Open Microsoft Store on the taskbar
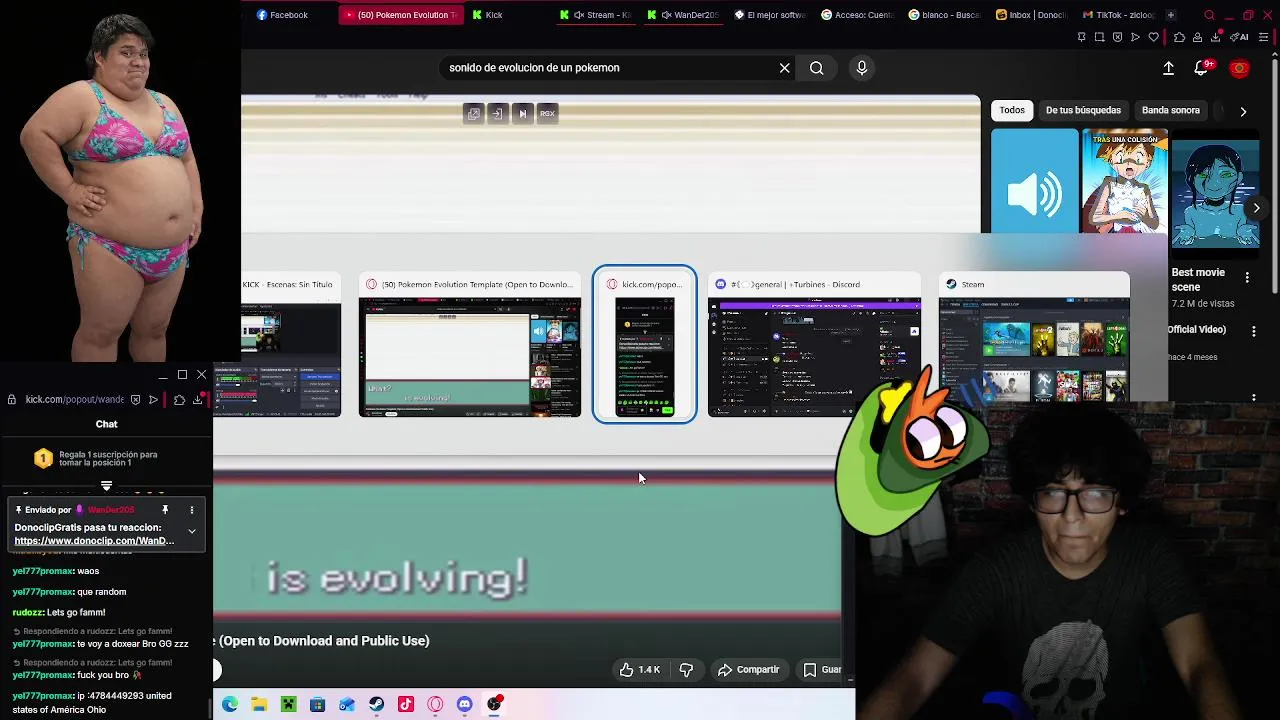1280x720 pixels. pyautogui.click(x=317, y=705)
